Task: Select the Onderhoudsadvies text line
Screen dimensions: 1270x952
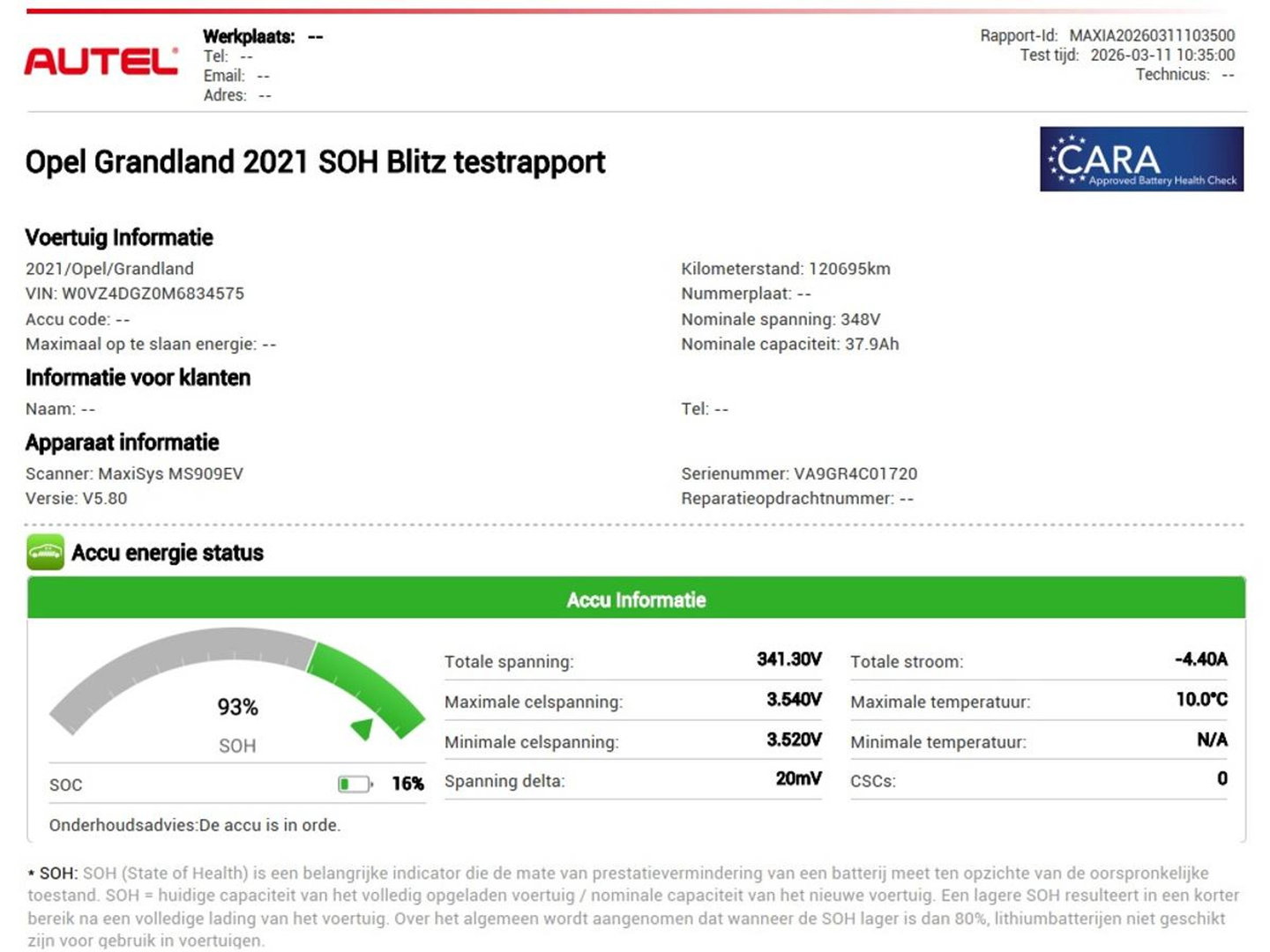Action: 196,825
